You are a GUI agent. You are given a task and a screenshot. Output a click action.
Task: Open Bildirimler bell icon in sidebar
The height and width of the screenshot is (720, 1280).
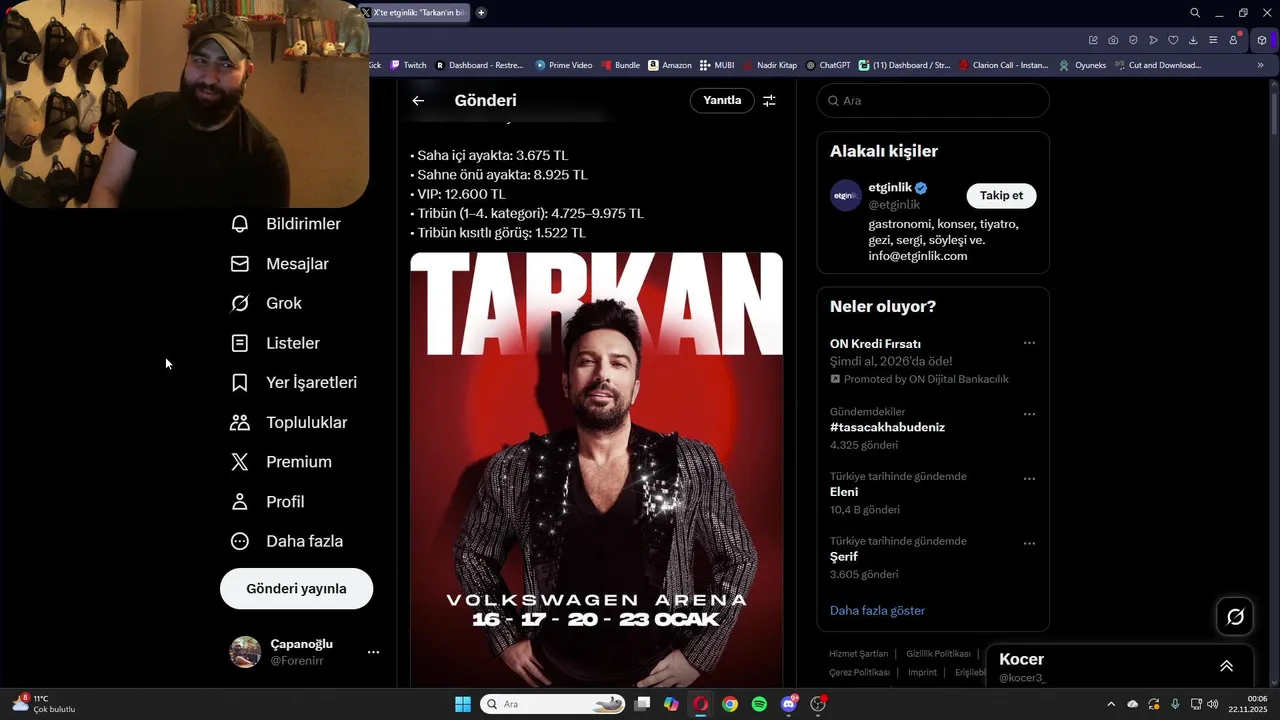pyautogui.click(x=240, y=224)
